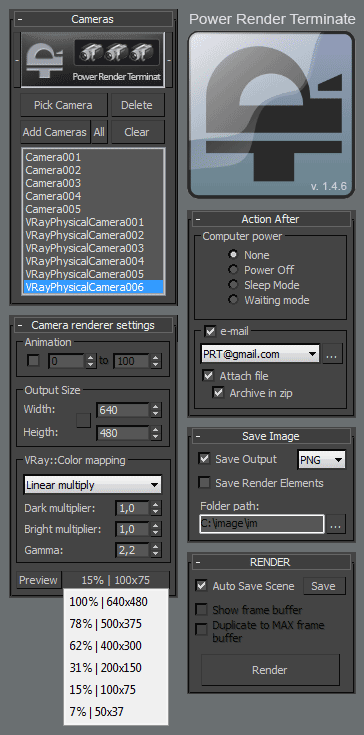Choose 15% | 100x75 from the size menu
Image resolution: width=364 pixels, height=735 pixels.
tap(116, 690)
